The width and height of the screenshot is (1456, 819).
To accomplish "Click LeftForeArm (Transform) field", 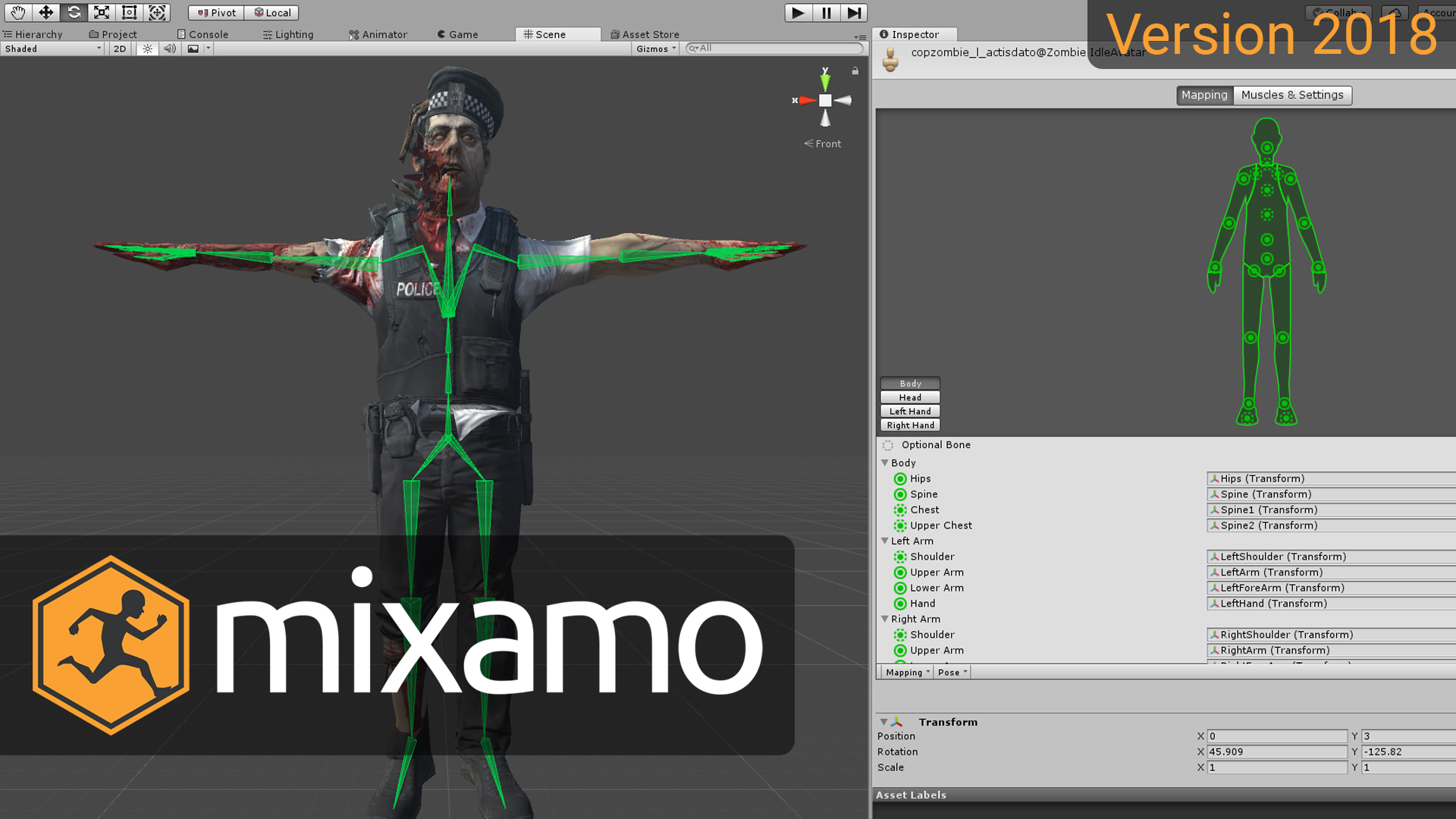I will pos(1331,588).
